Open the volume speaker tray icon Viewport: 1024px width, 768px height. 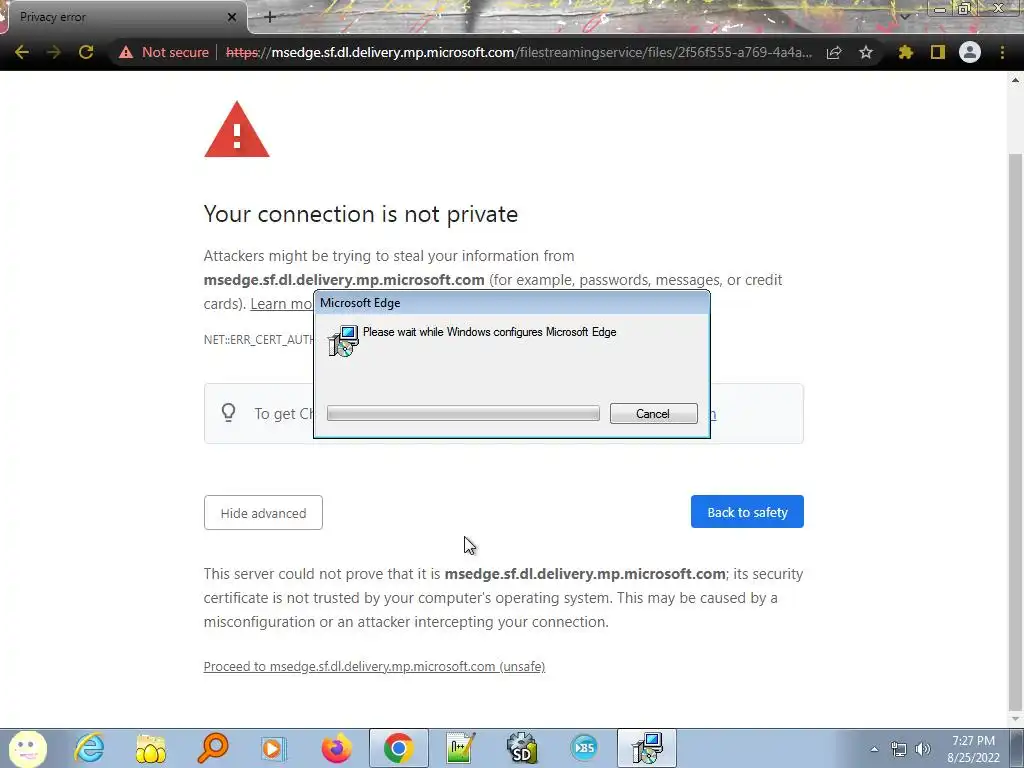click(x=923, y=749)
